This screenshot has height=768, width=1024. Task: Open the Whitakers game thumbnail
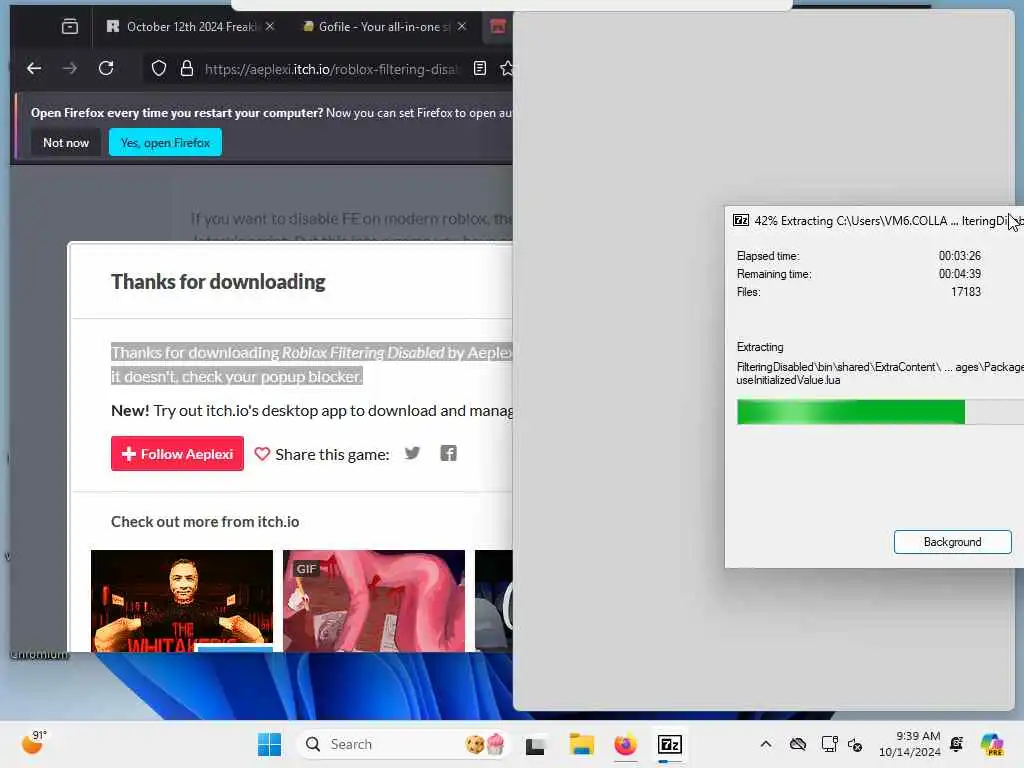pyautogui.click(x=182, y=601)
